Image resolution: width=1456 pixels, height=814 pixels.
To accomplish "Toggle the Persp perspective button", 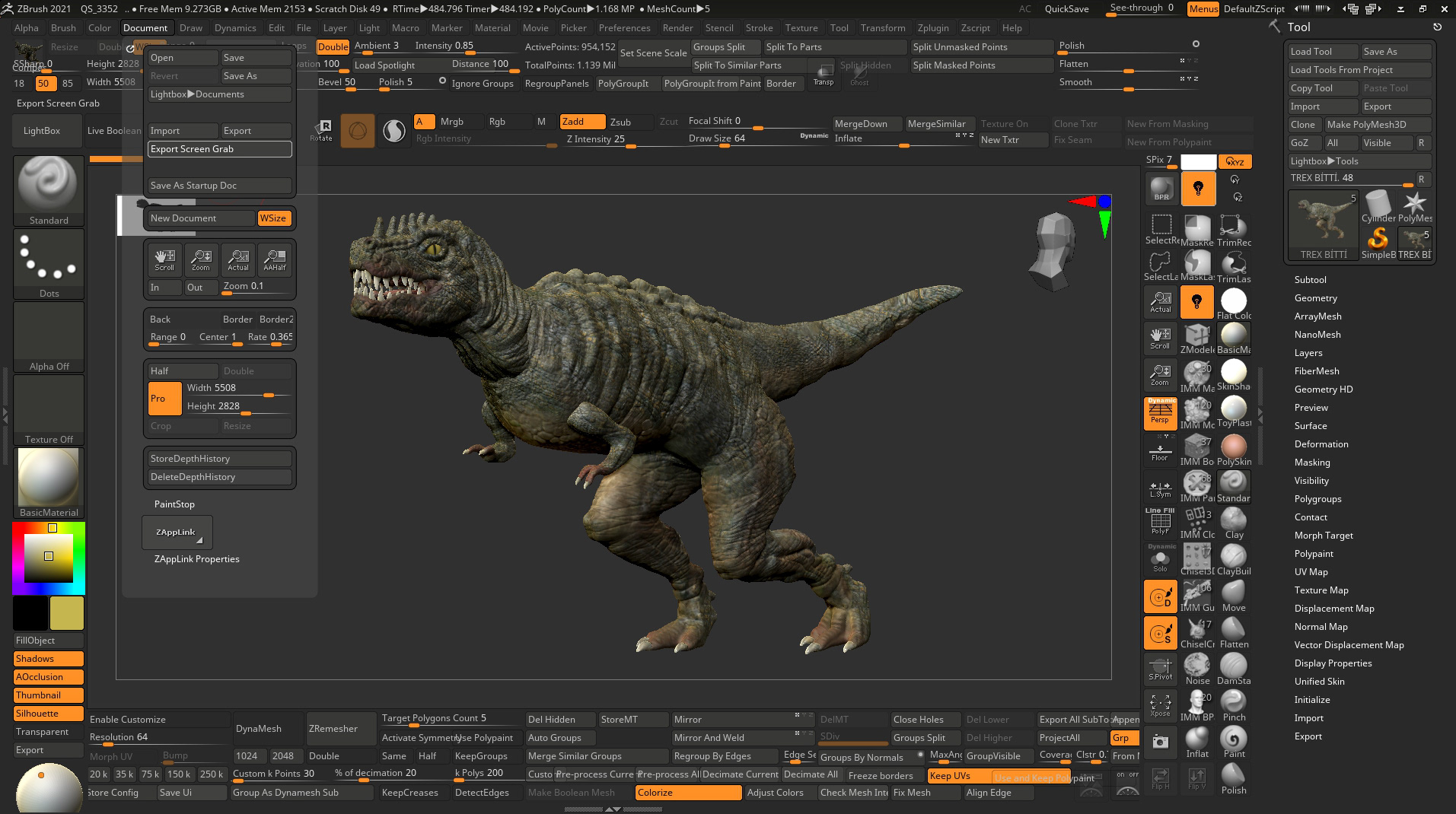I will pos(1160,413).
